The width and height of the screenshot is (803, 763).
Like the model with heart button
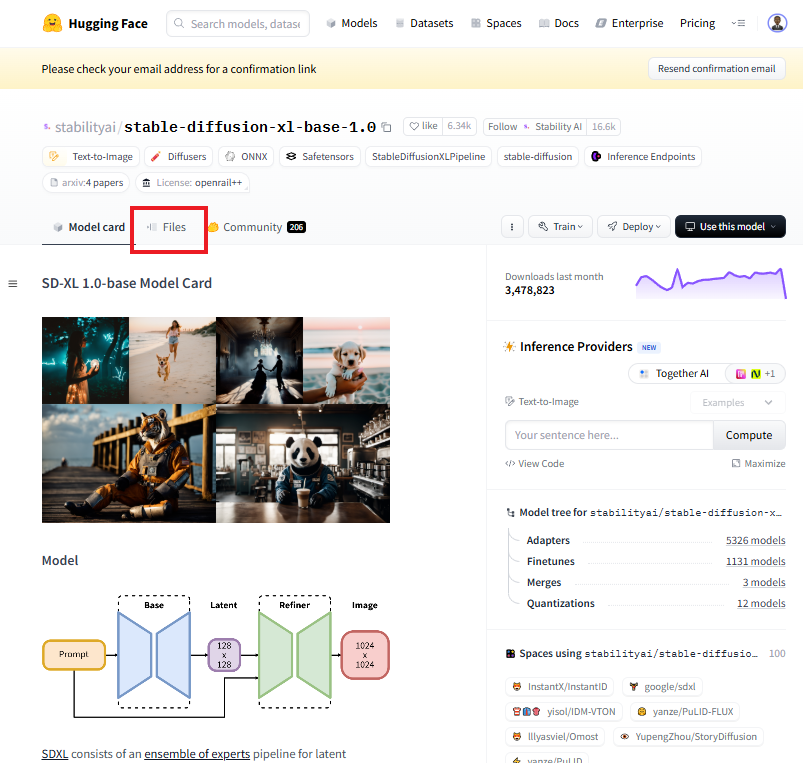[423, 126]
